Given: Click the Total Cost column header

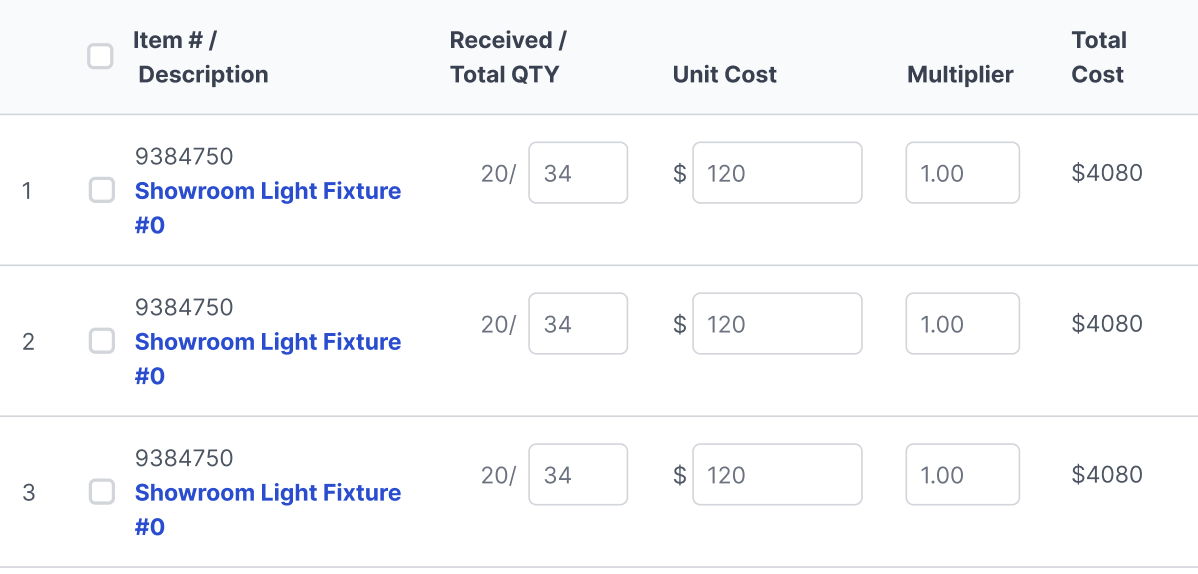Looking at the screenshot, I should click(x=1098, y=57).
